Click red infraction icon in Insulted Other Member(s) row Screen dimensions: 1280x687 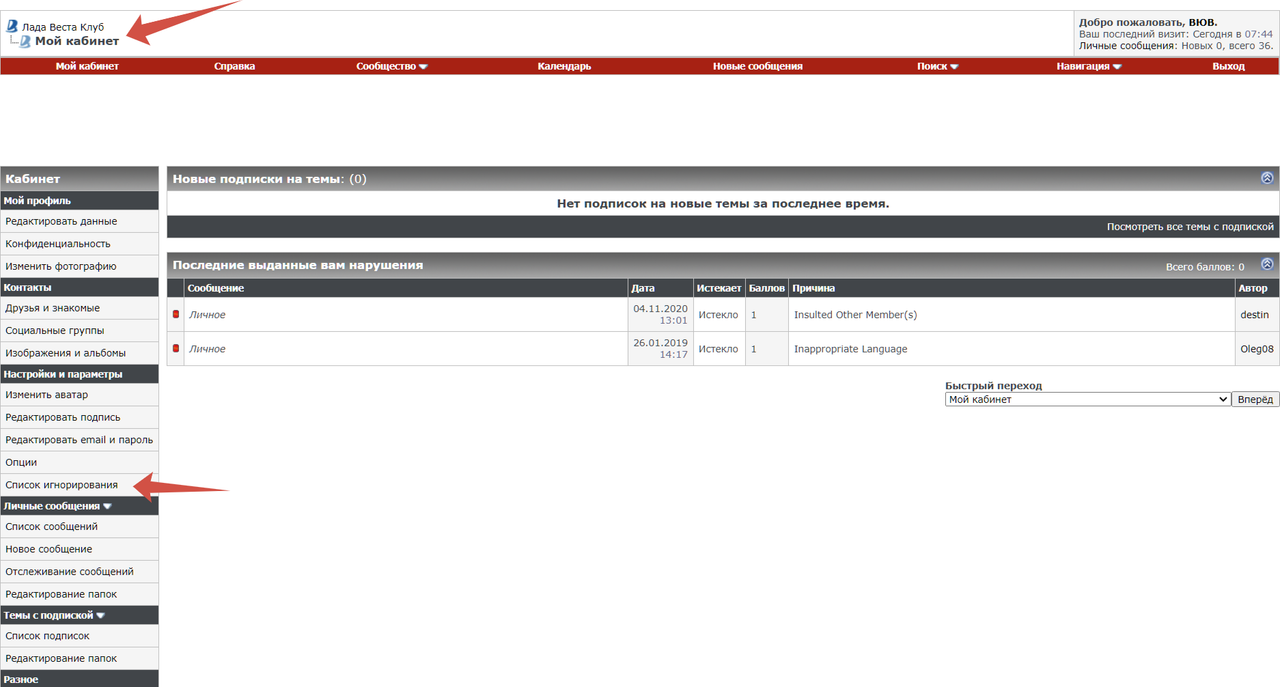176,314
